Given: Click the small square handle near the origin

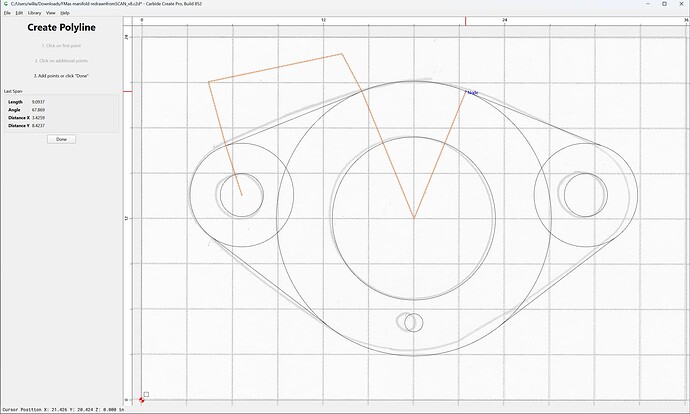Looking at the screenshot, I should pyautogui.click(x=146, y=394).
